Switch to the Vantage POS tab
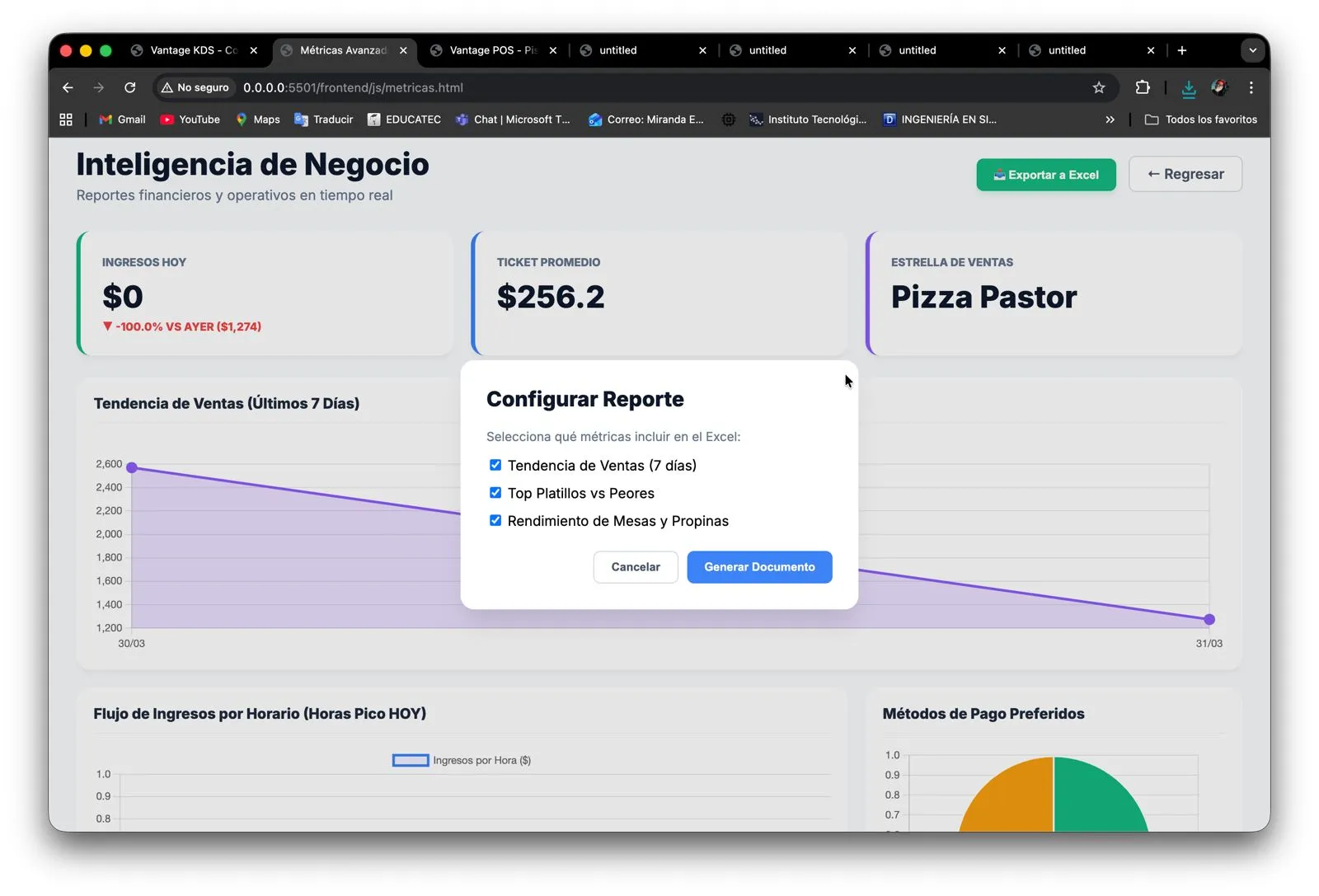The width and height of the screenshot is (1319, 896). [492, 50]
